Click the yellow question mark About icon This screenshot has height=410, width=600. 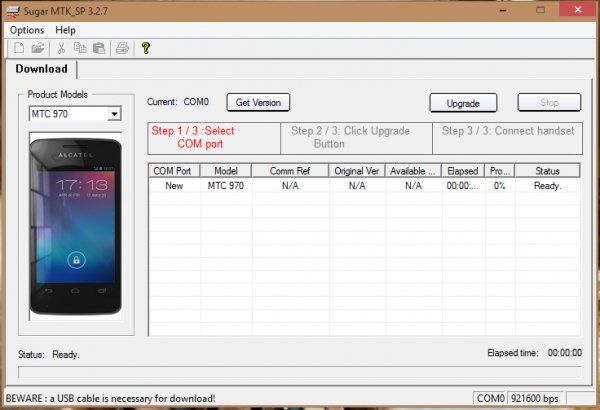(x=145, y=48)
